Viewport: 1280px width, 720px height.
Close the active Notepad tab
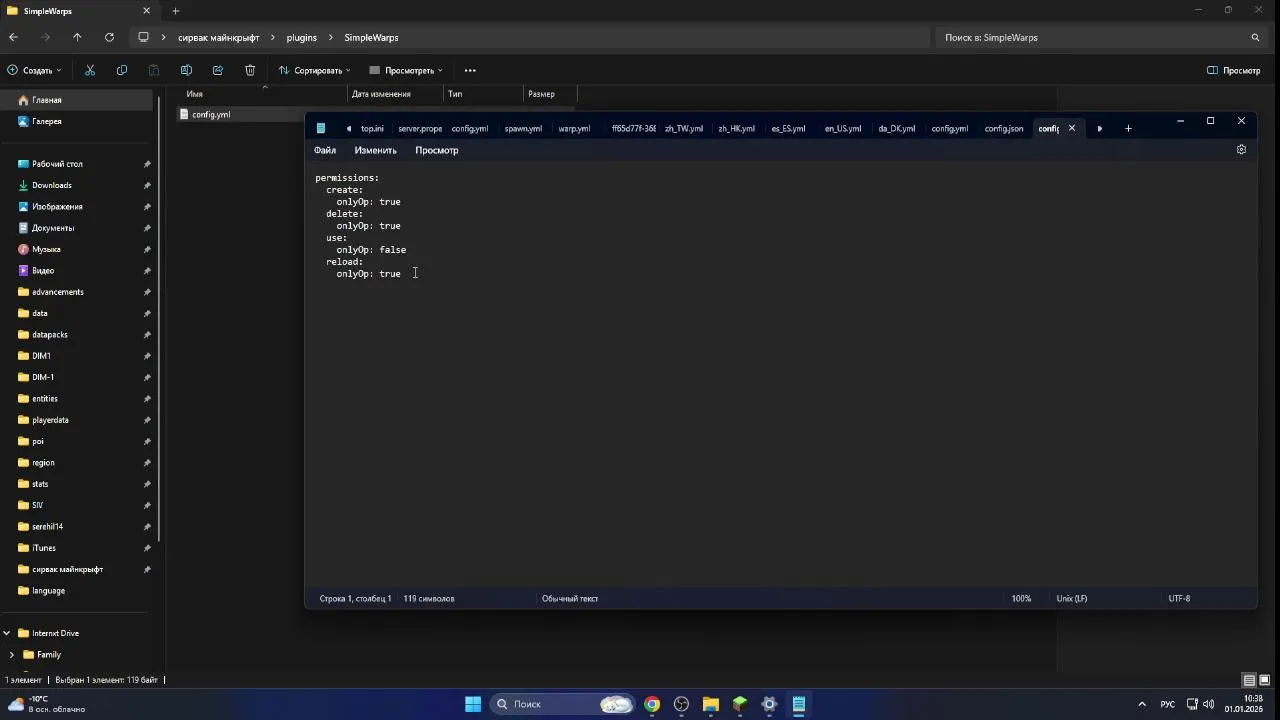[x=1071, y=128]
